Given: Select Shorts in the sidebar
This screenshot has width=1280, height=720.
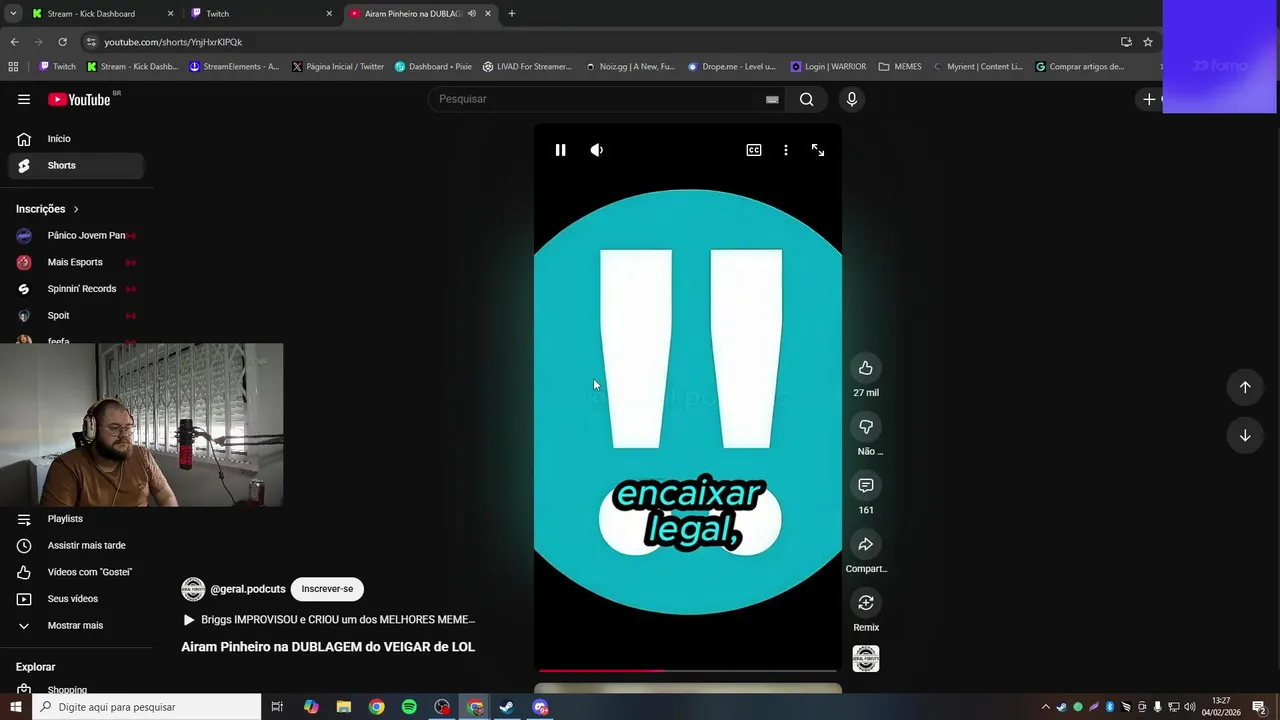Looking at the screenshot, I should (x=76, y=165).
